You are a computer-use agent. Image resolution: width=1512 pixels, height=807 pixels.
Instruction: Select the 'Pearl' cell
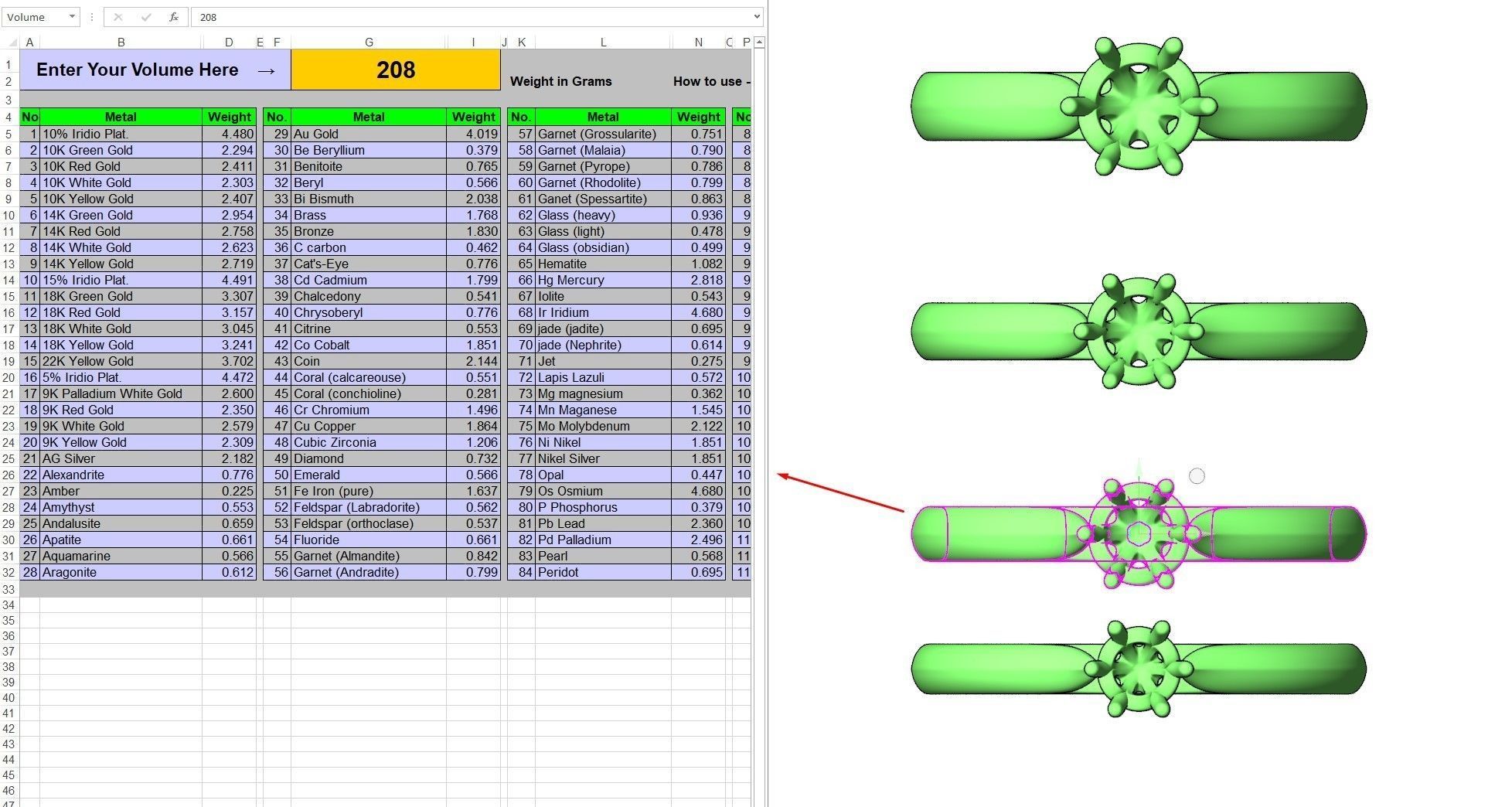click(603, 556)
